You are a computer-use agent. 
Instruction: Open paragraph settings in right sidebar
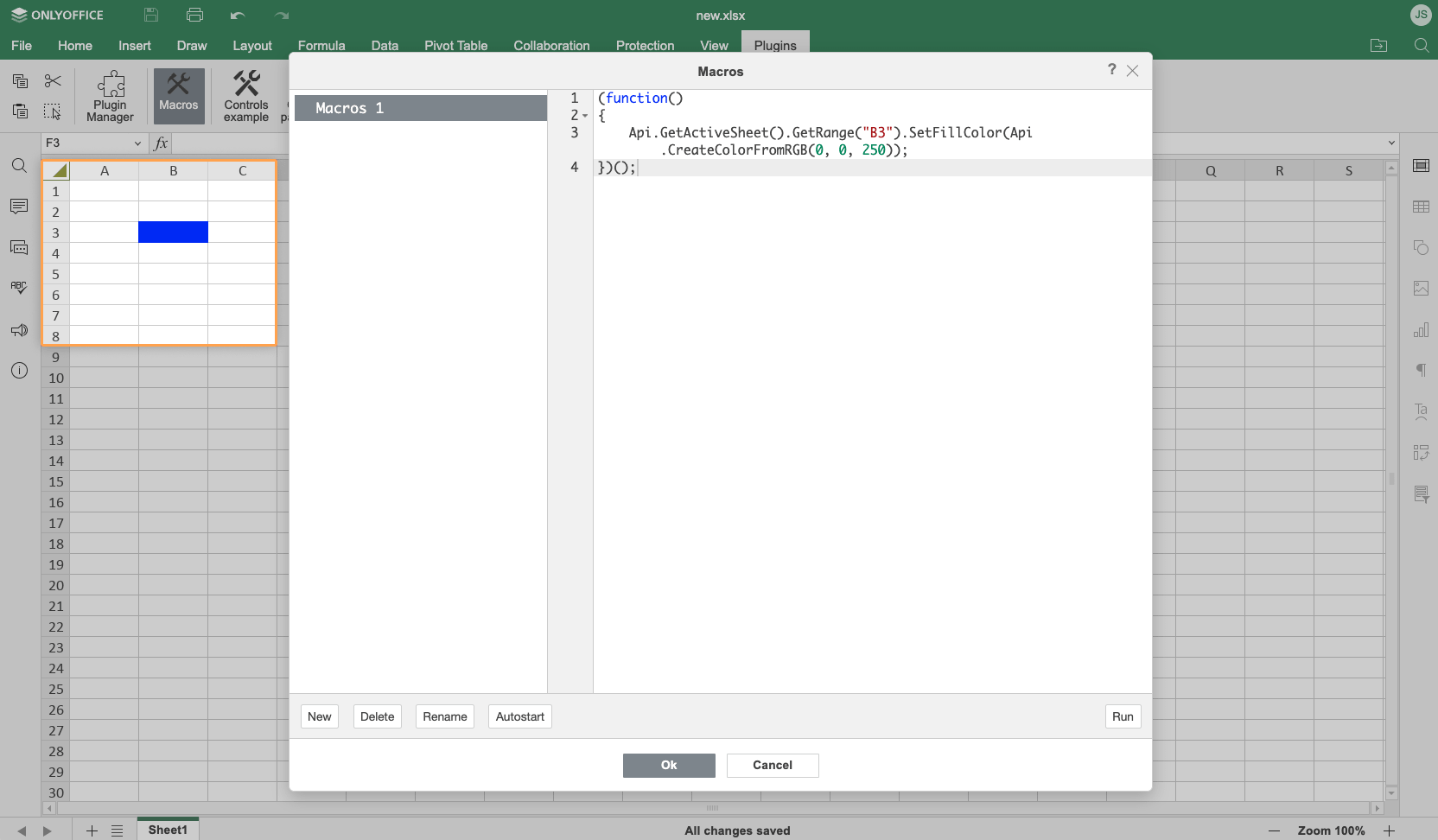(1421, 370)
